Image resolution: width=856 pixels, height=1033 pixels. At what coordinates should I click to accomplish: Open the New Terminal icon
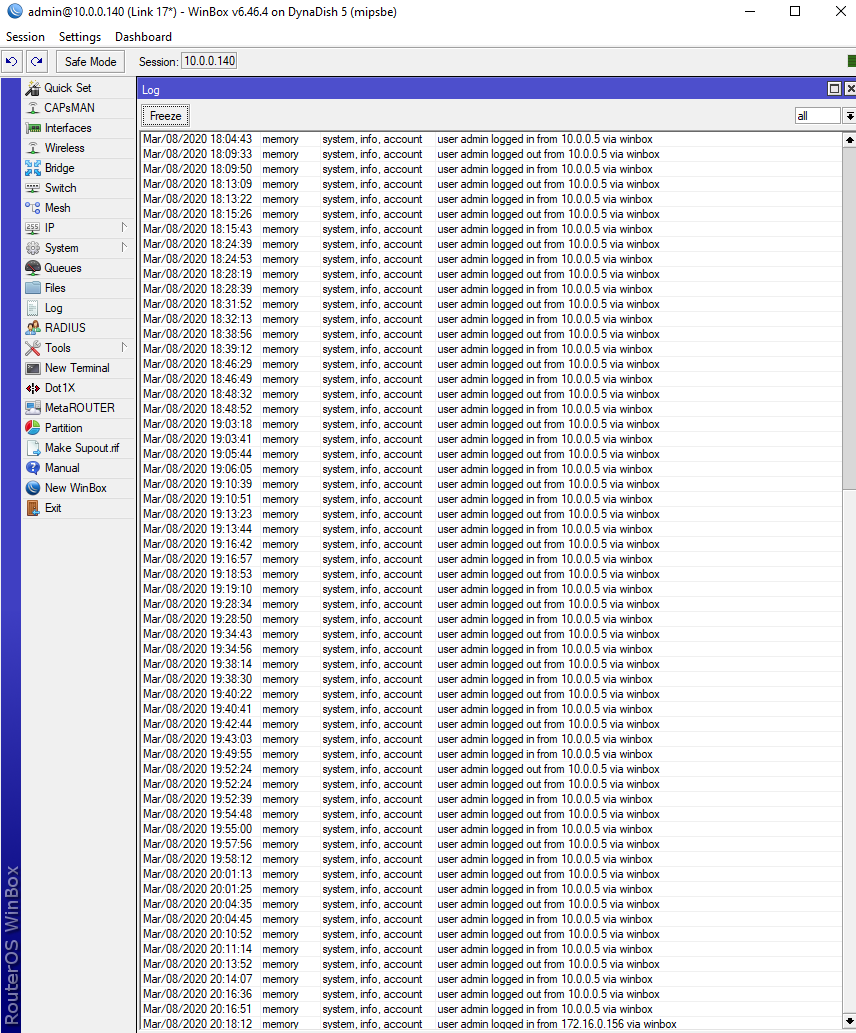(x=33, y=368)
